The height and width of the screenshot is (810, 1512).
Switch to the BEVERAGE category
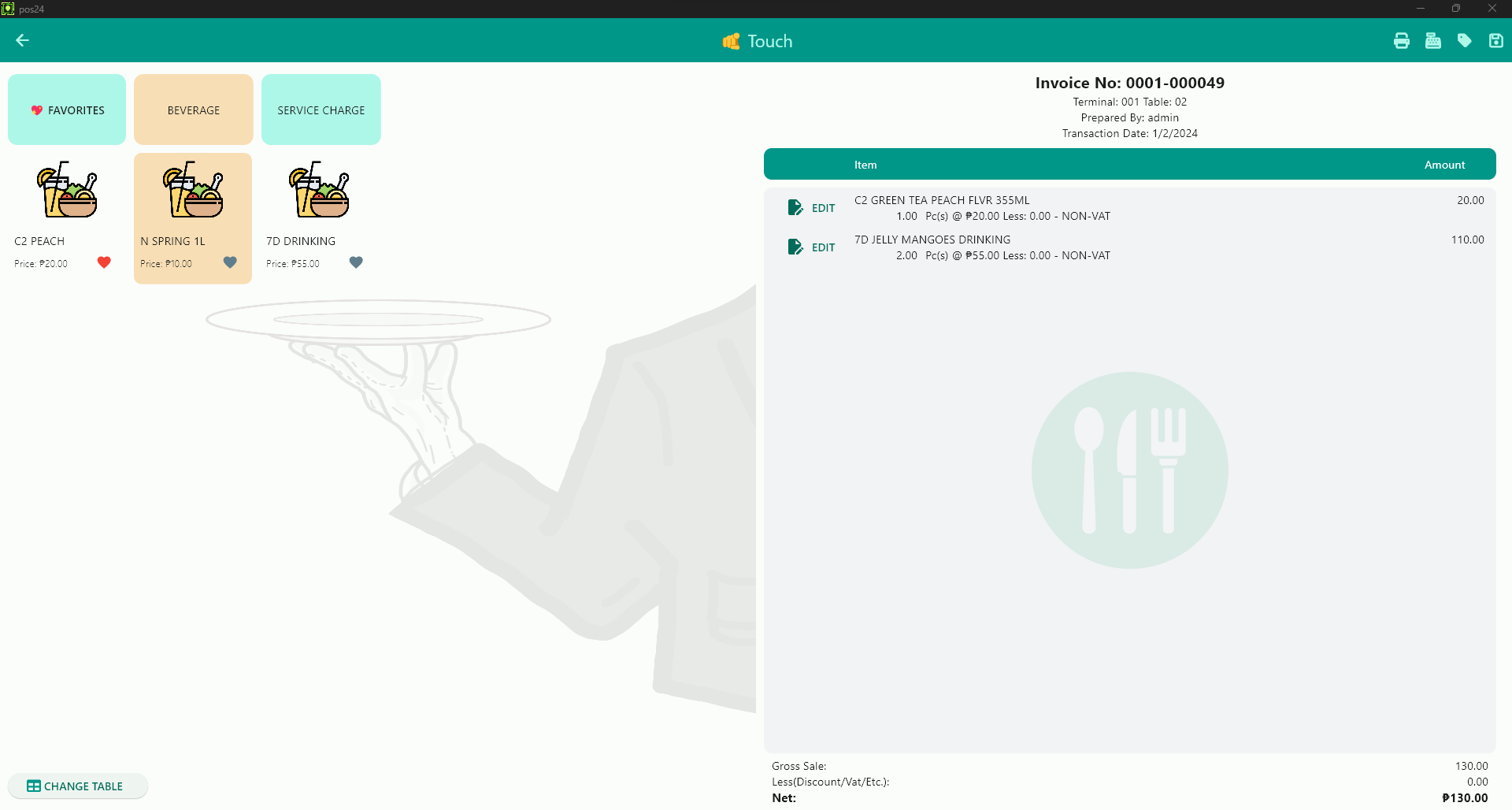pyautogui.click(x=194, y=110)
